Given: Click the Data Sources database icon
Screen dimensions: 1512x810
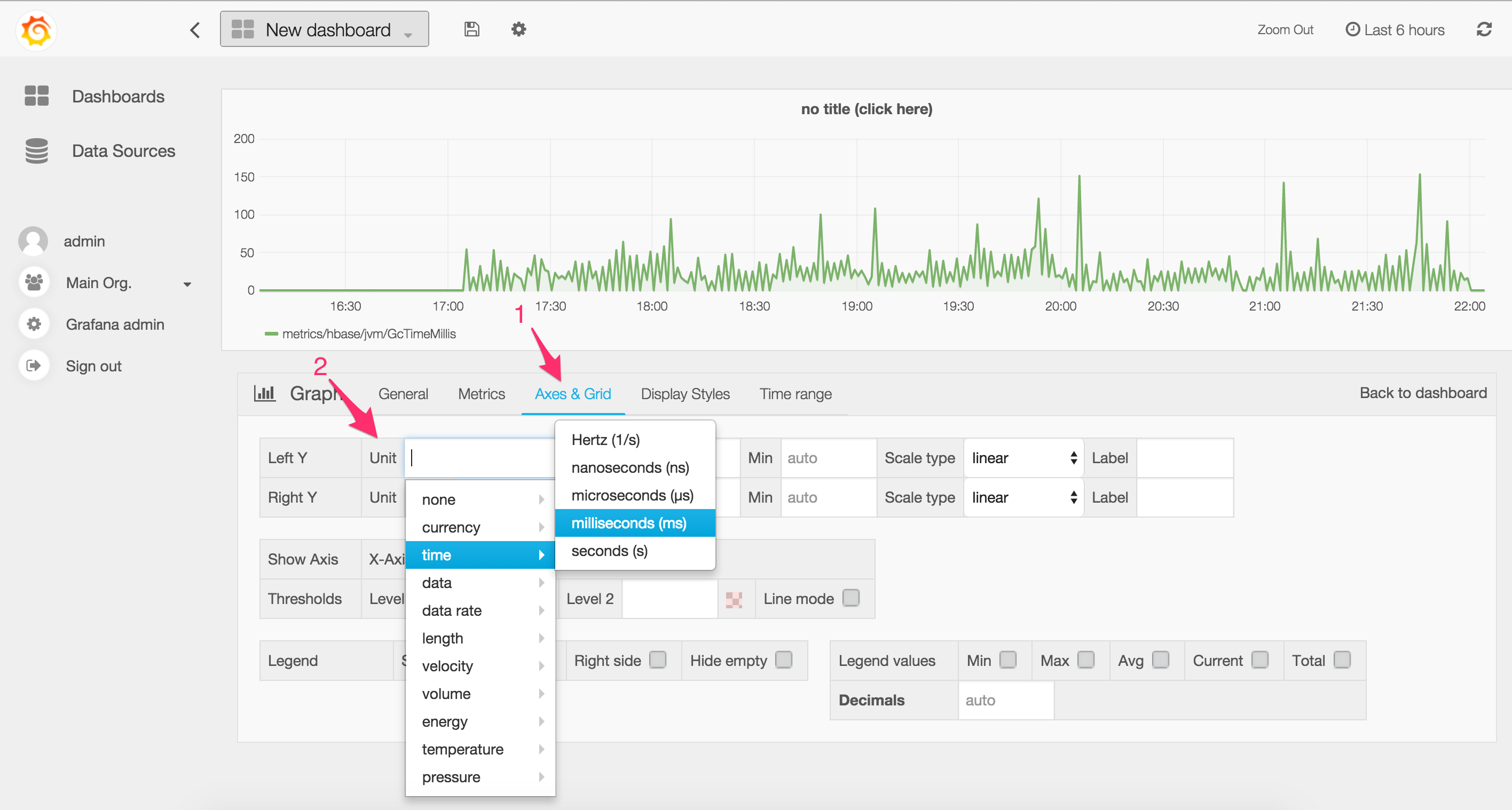Looking at the screenshot, I should [36, 150].
